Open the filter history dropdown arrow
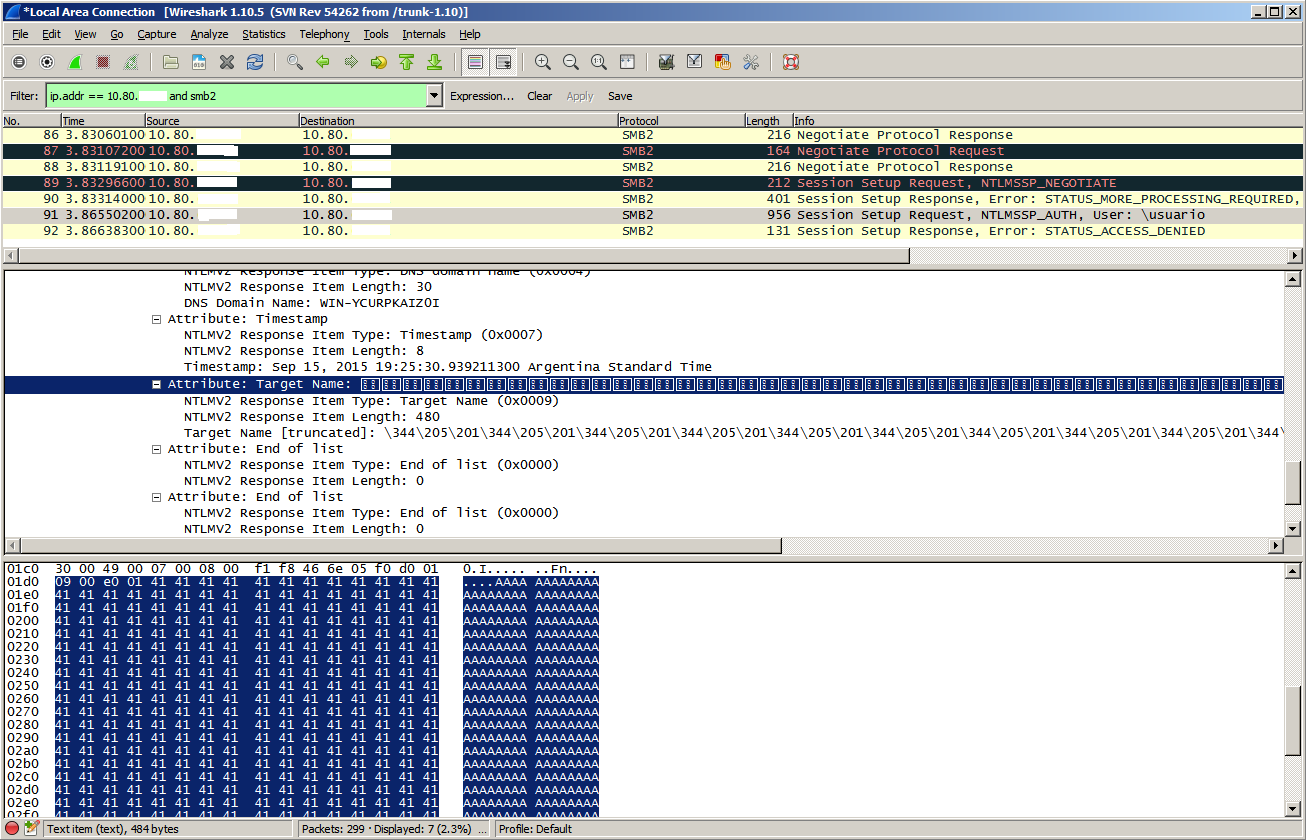 (x=434, y=96)
